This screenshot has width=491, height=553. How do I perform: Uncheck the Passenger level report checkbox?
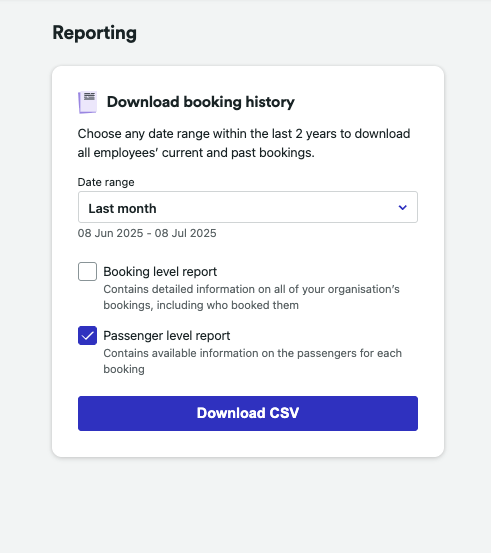(x=87, y=335)
